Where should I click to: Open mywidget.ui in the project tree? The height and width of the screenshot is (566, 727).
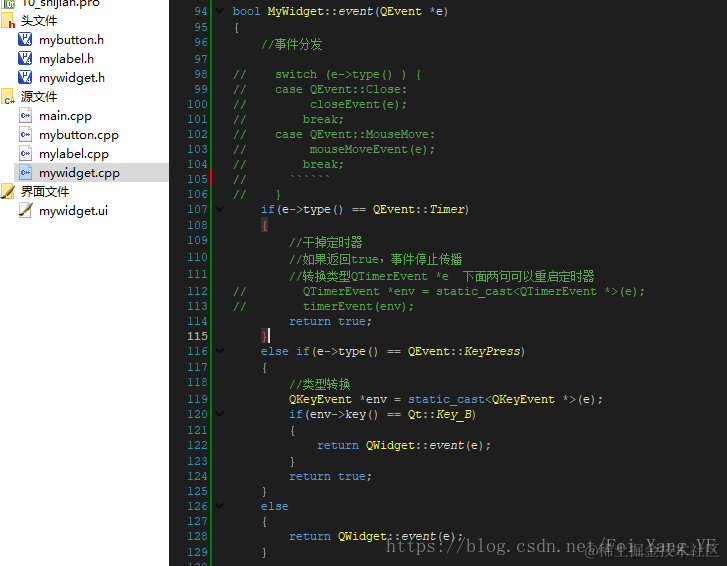[x=73, y=211]
